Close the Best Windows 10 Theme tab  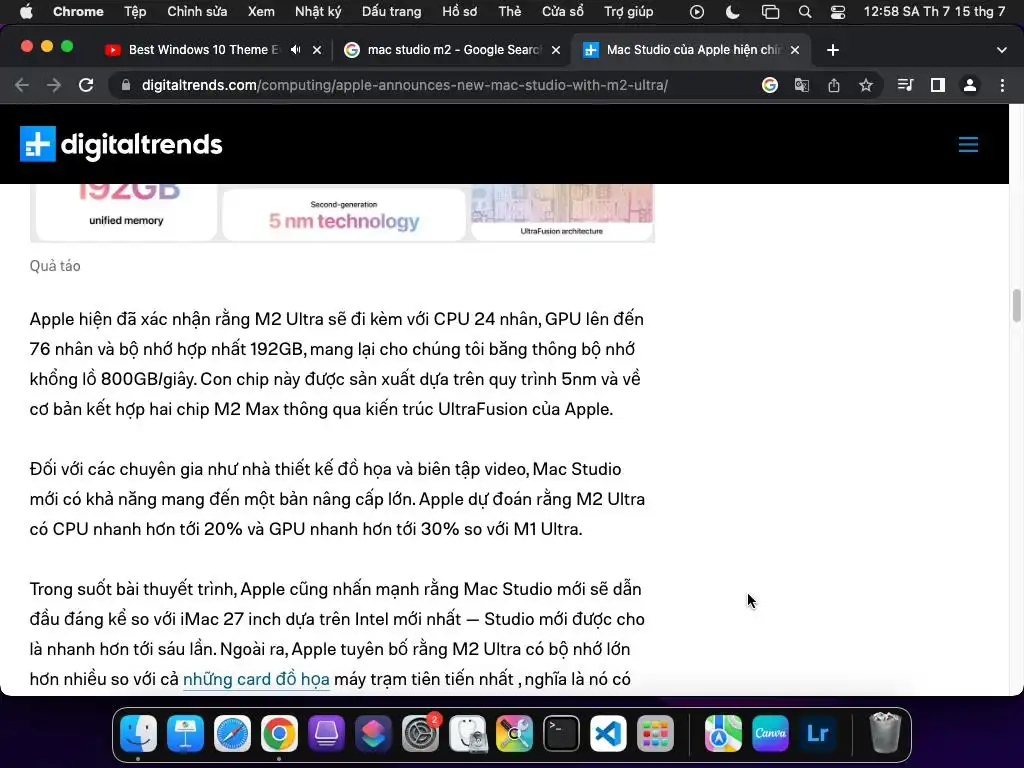pos(317,50)
